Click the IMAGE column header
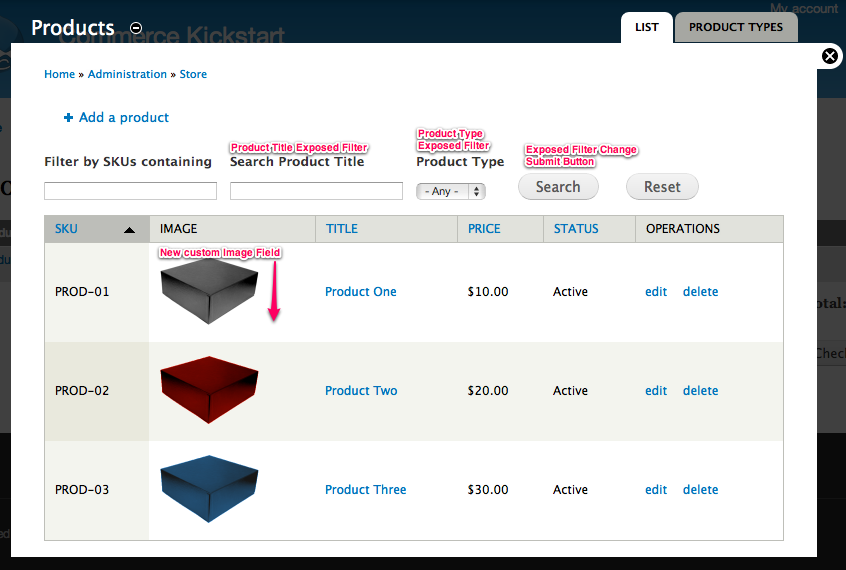Image resolution: width=846 pixels, height=570 pixels. [x=178, y=229]
